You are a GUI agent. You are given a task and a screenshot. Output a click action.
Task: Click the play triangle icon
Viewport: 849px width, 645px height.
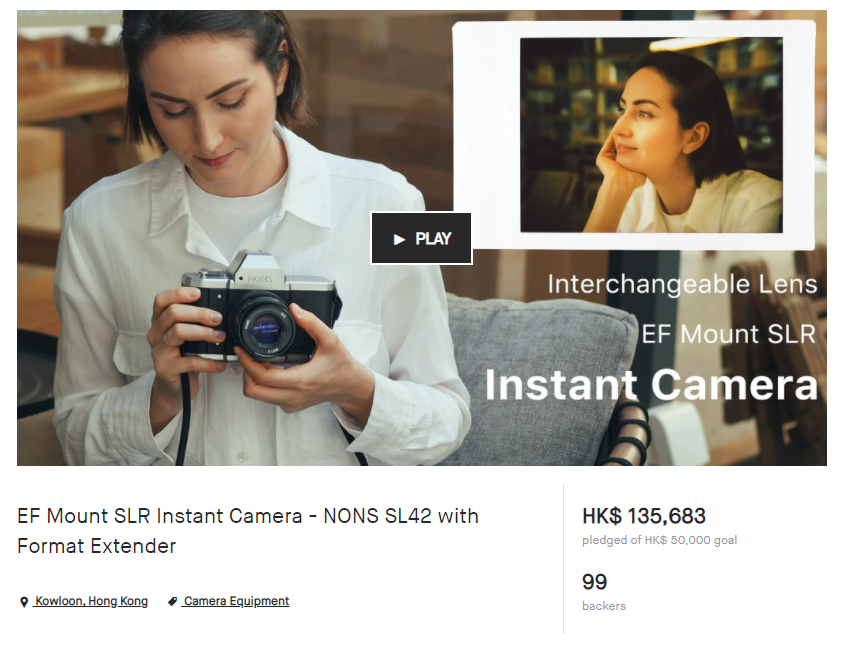tap(399, 239)
